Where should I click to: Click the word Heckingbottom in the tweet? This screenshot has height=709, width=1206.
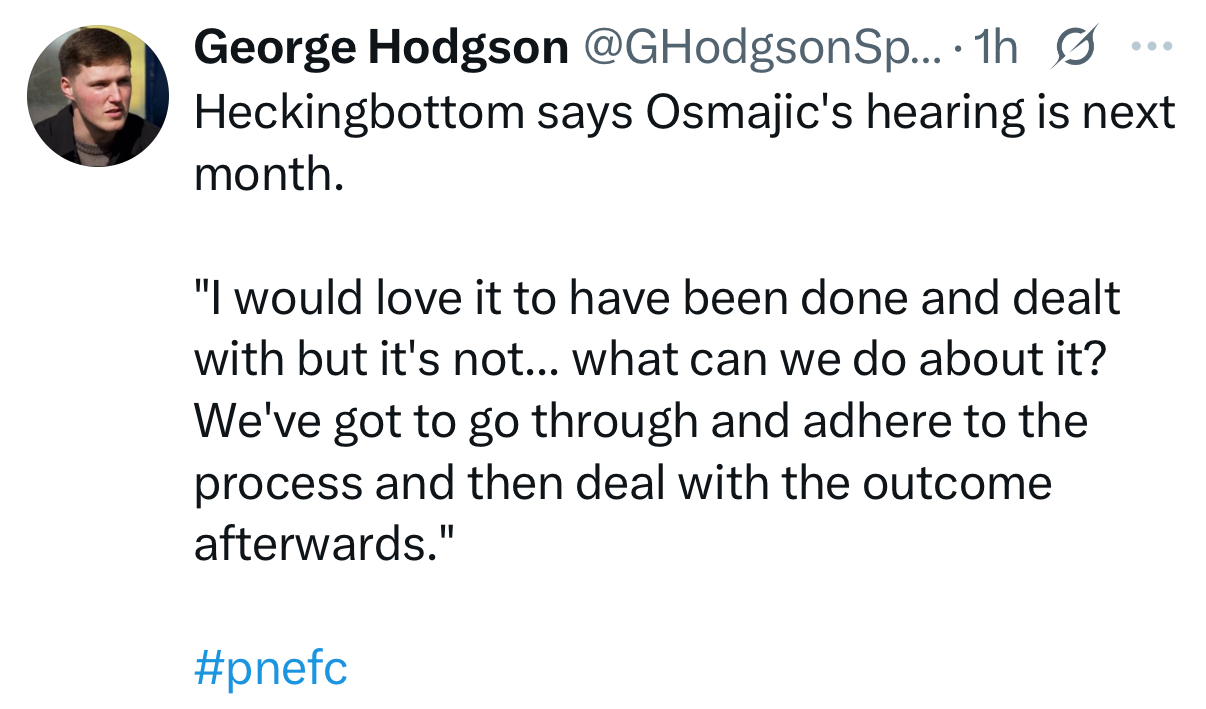pos(358,113)
